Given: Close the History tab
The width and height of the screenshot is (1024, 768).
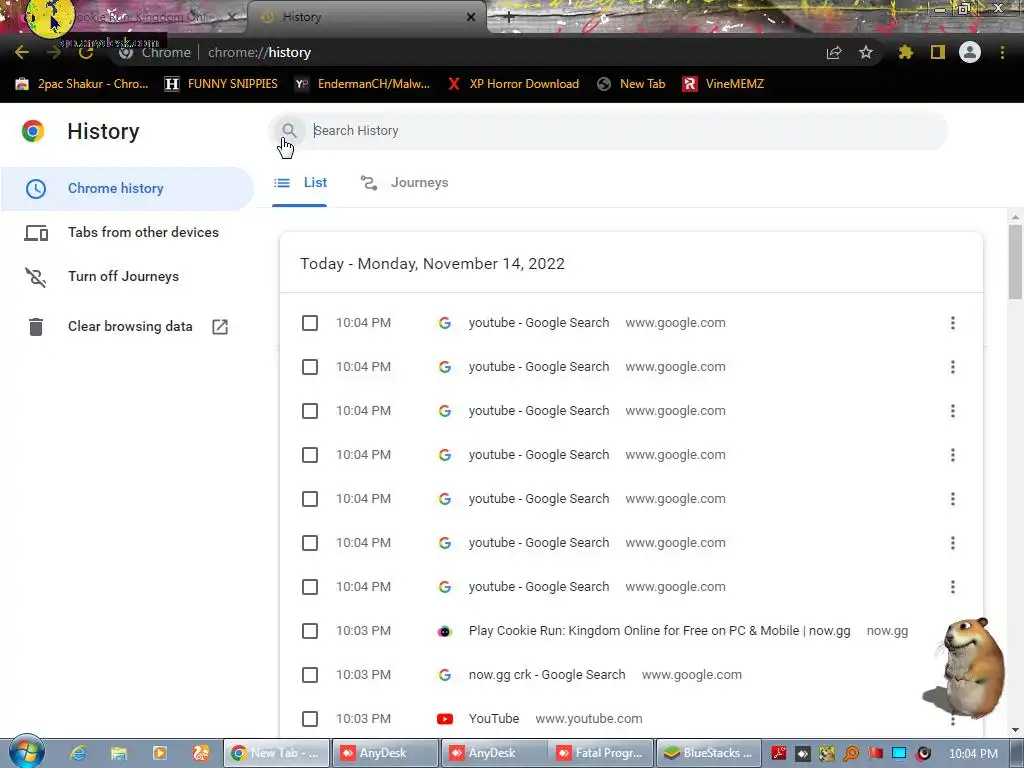Looking at the screenshot, I should pyautogui.click(x=471, y=17).
